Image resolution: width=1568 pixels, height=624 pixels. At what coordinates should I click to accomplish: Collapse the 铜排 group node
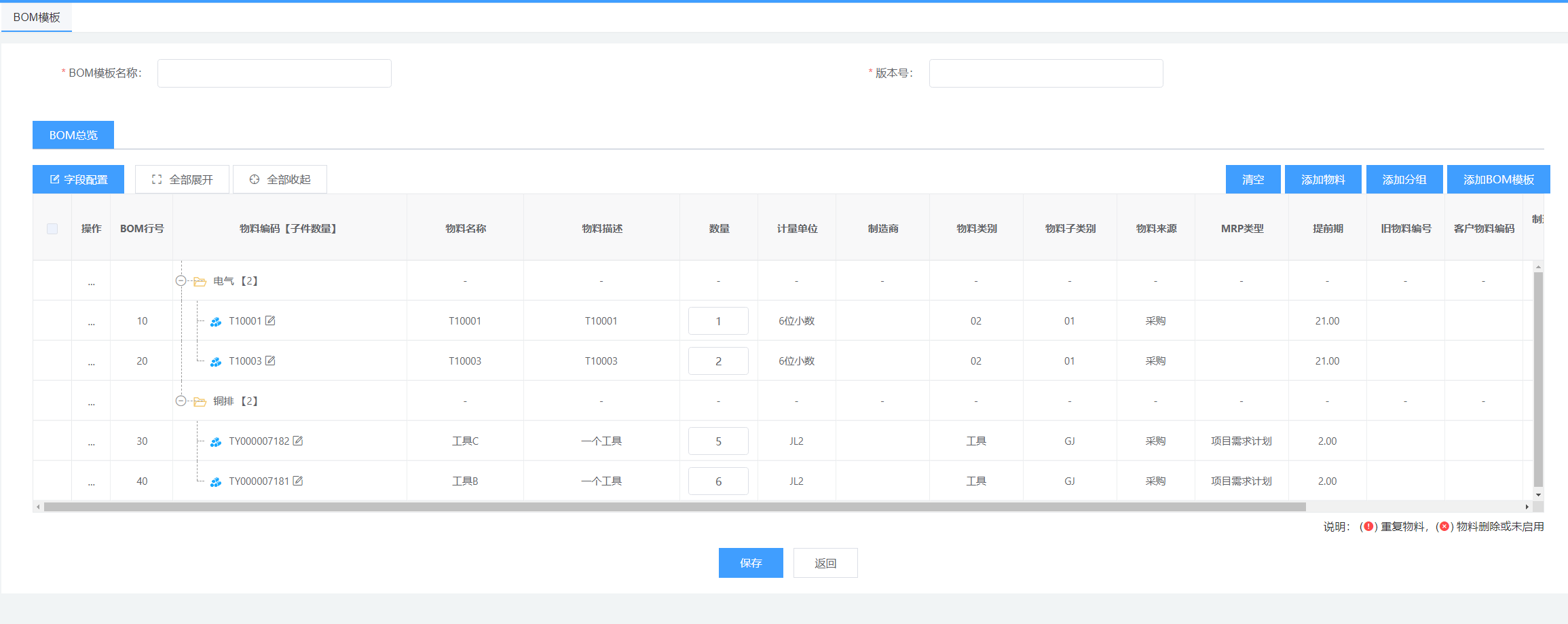click(181, 401)
